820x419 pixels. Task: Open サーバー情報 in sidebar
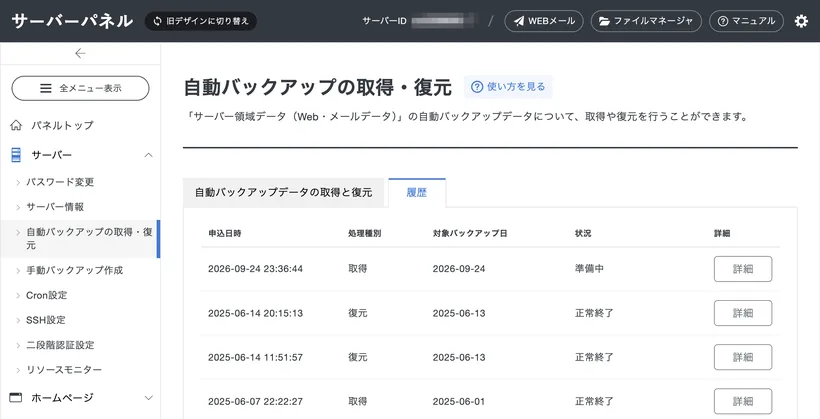pyautogui.click(x=55, y=207)
